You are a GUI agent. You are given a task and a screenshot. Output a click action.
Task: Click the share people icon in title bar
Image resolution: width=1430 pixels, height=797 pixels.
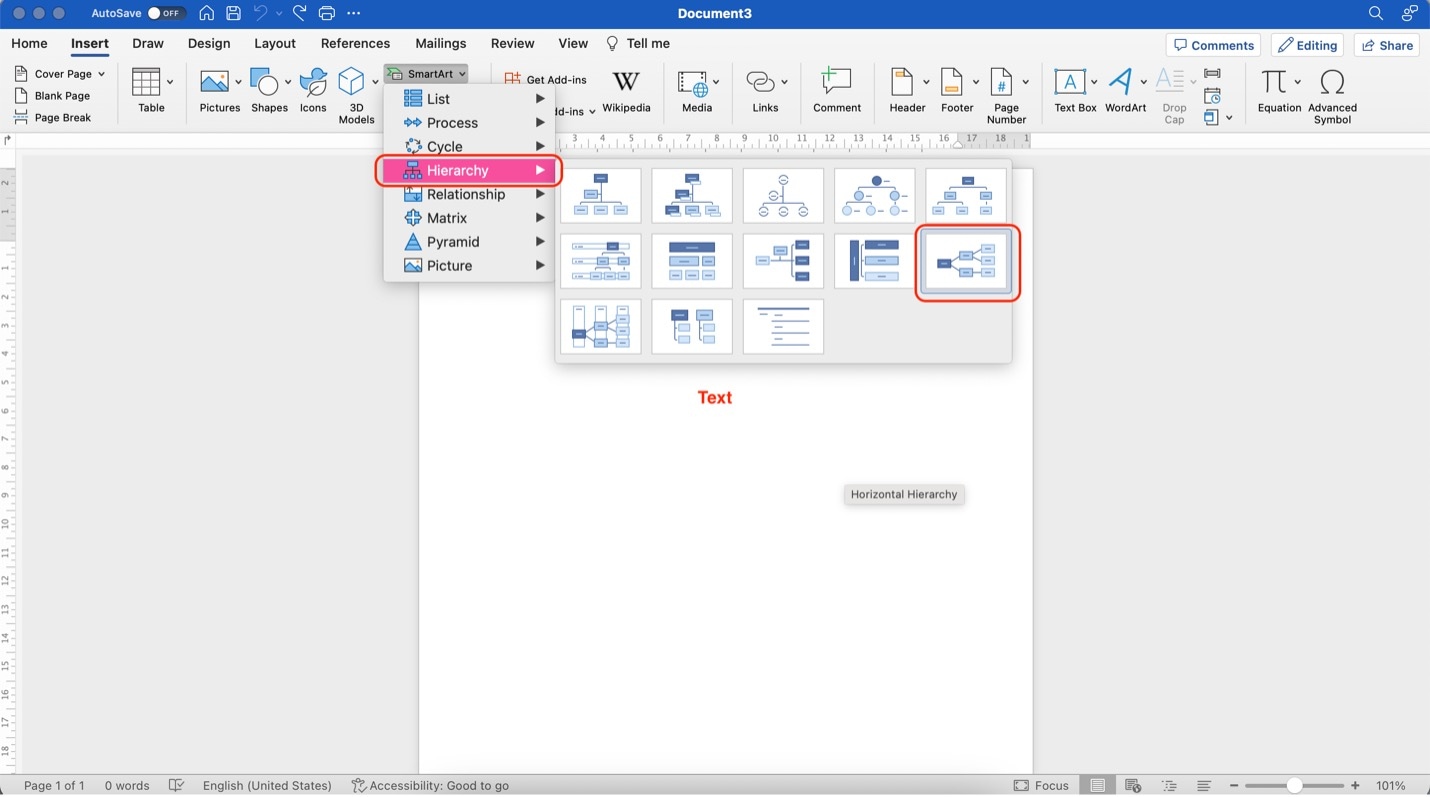click(1410, 14)
